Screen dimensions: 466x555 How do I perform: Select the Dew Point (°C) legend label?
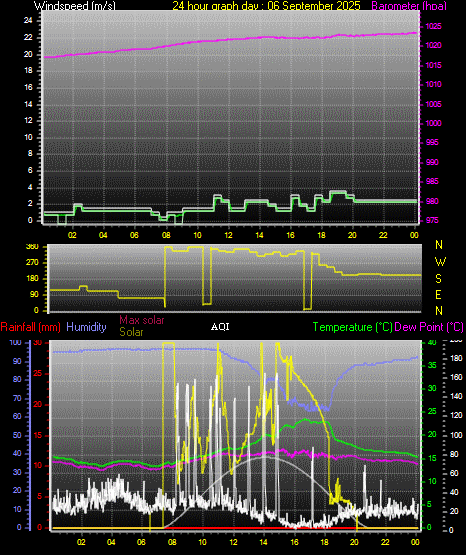pyautogui.click(x=429, y=327)
